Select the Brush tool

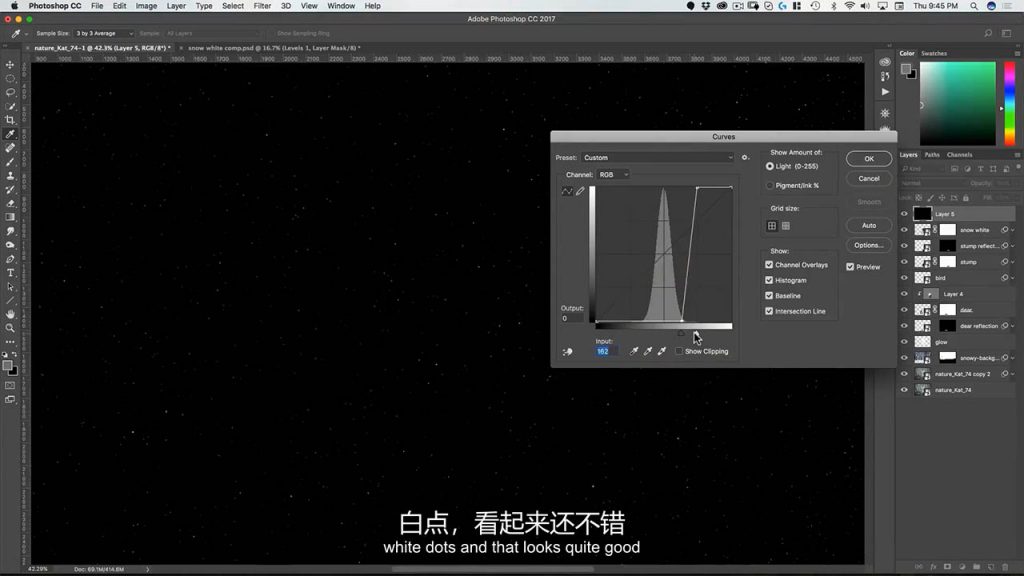tap(10, 162)
